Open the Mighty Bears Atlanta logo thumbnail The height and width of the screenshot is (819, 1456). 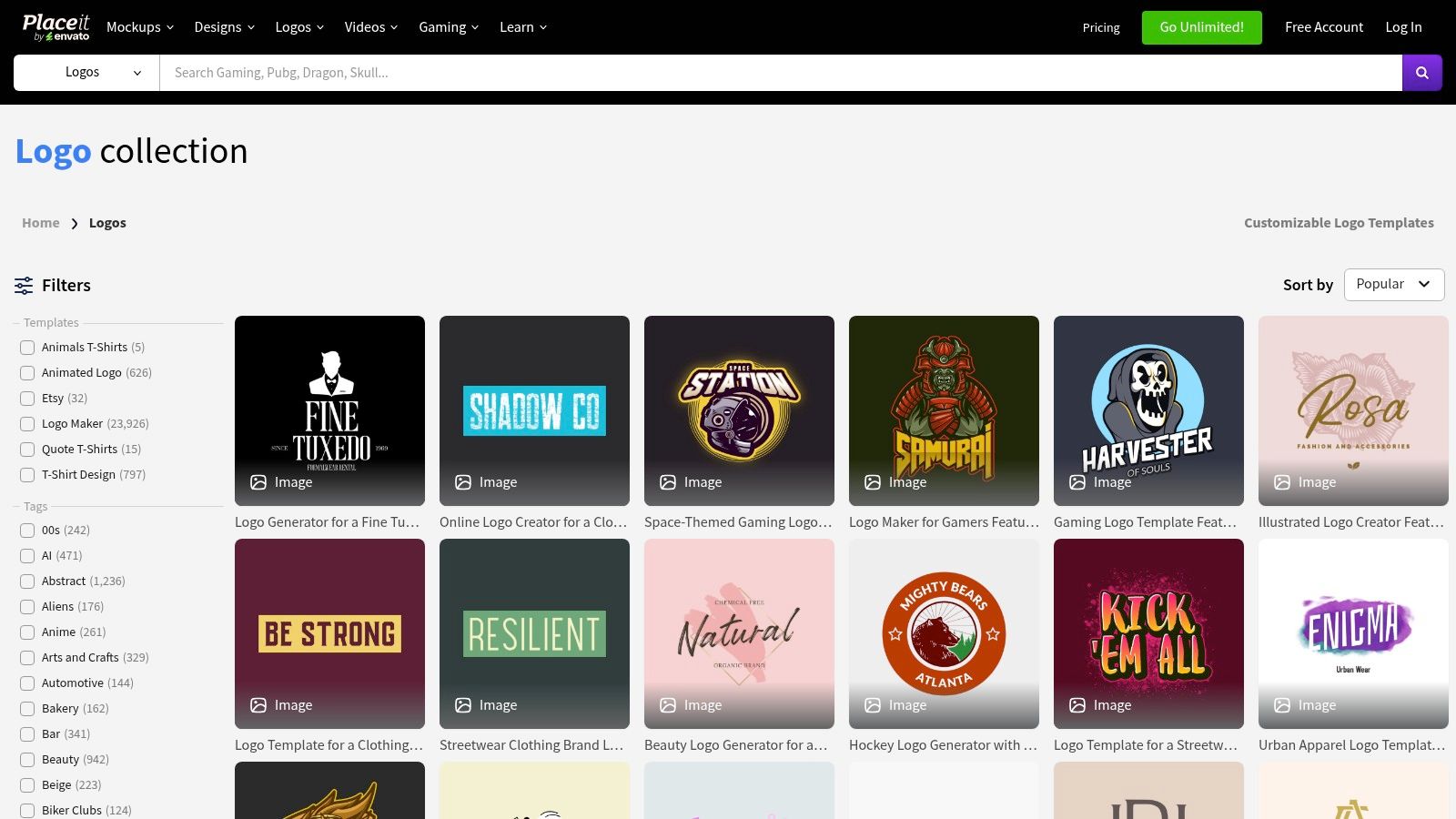[944, 633]
